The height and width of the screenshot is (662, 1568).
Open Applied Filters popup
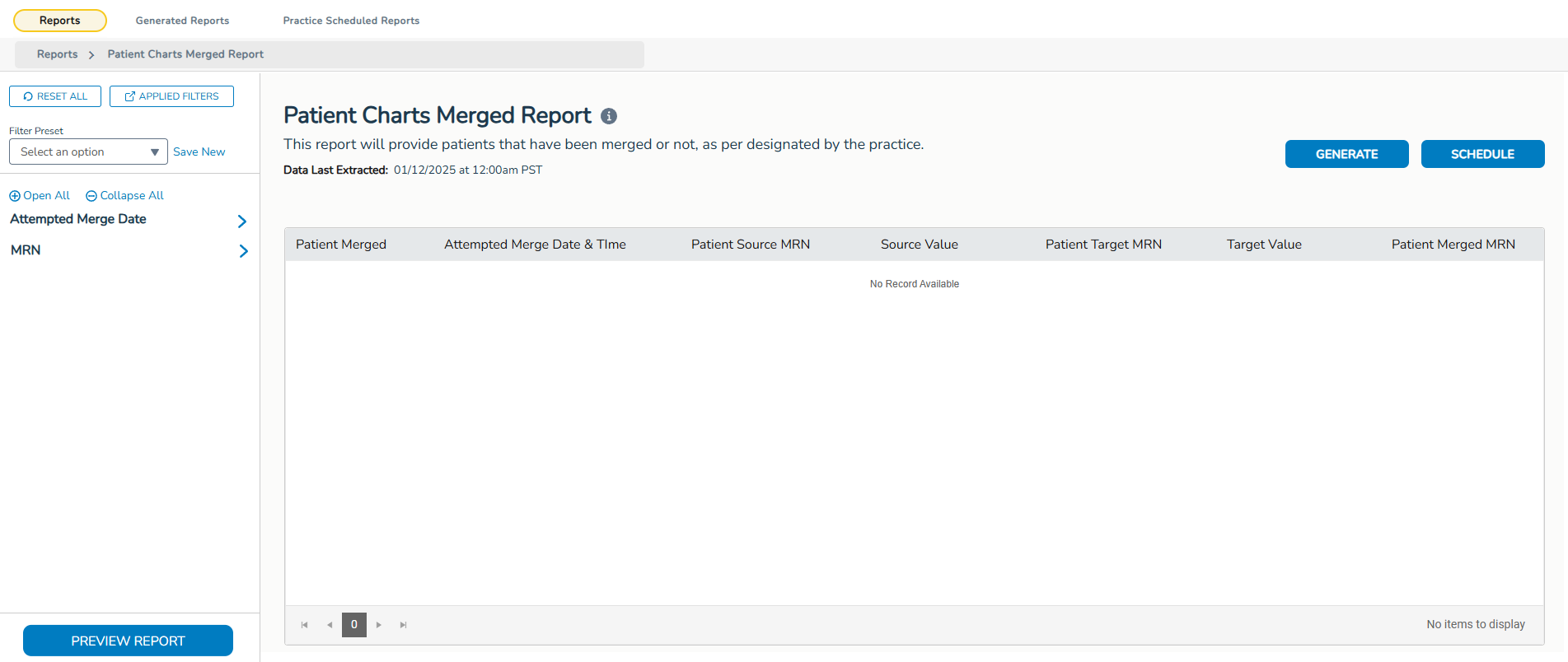click(x=171, y=96)
